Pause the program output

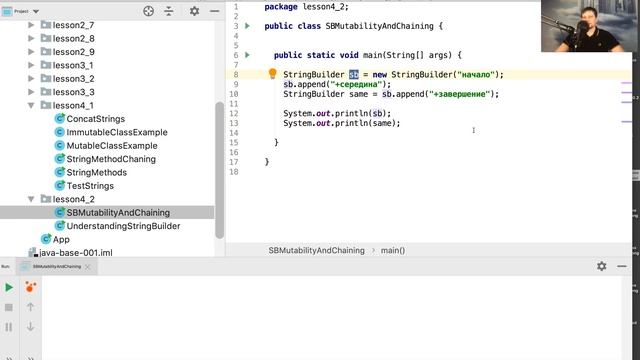click(9, 327)
